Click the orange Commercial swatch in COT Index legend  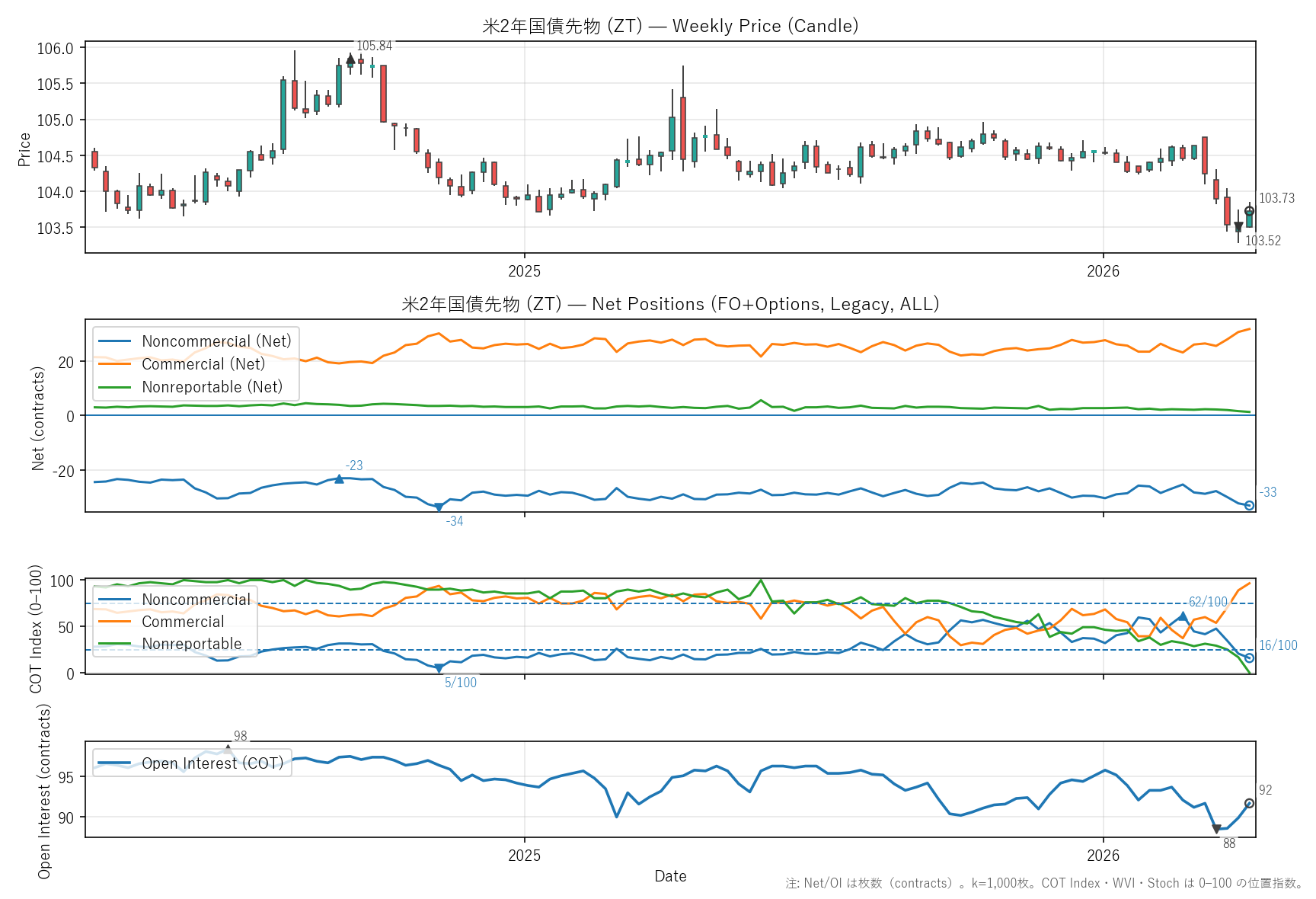115,622
